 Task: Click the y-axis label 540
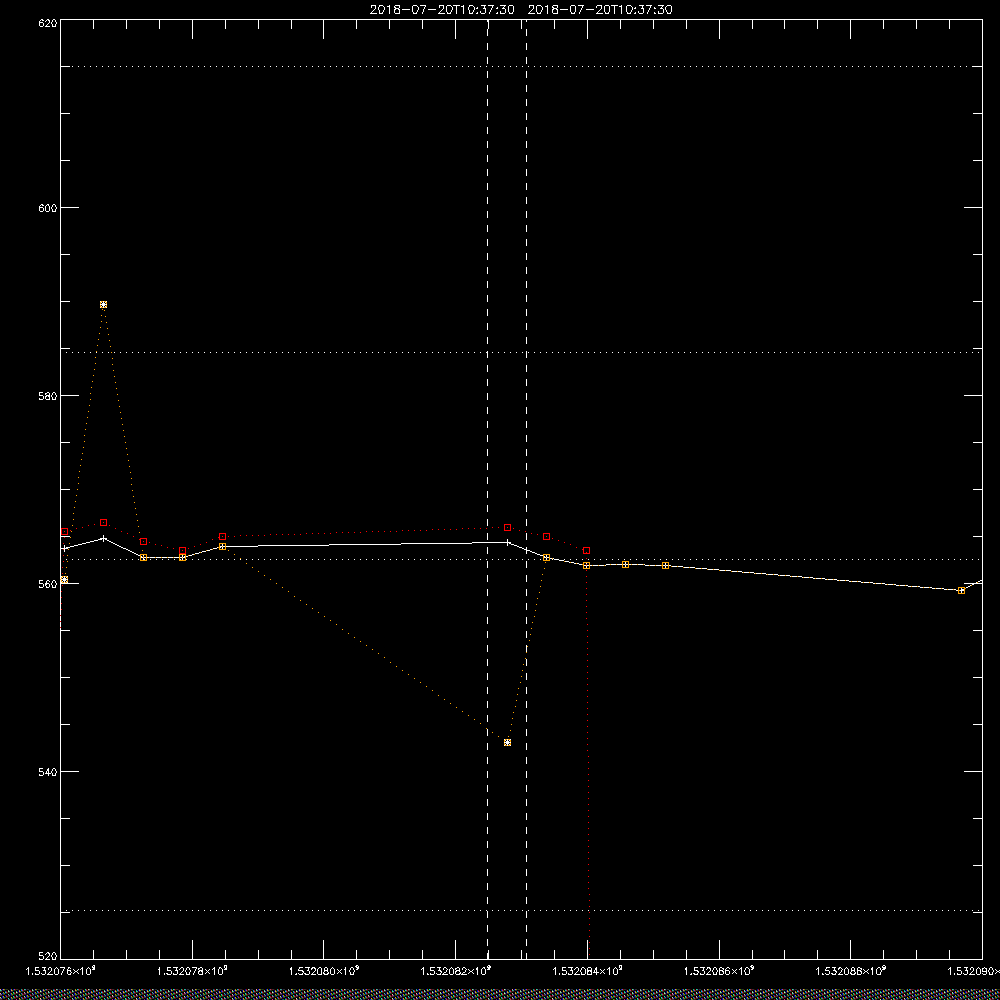[x=48, y=772]
